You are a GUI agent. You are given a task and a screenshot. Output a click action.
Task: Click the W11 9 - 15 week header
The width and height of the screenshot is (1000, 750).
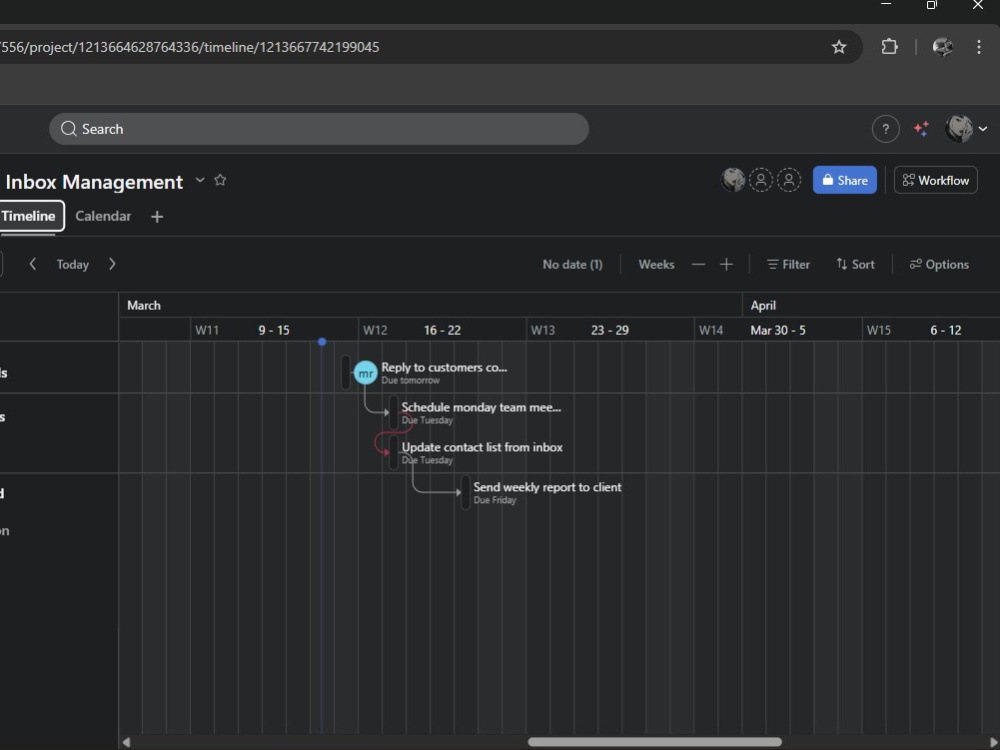pyautogui.click(x=274, y=330)
